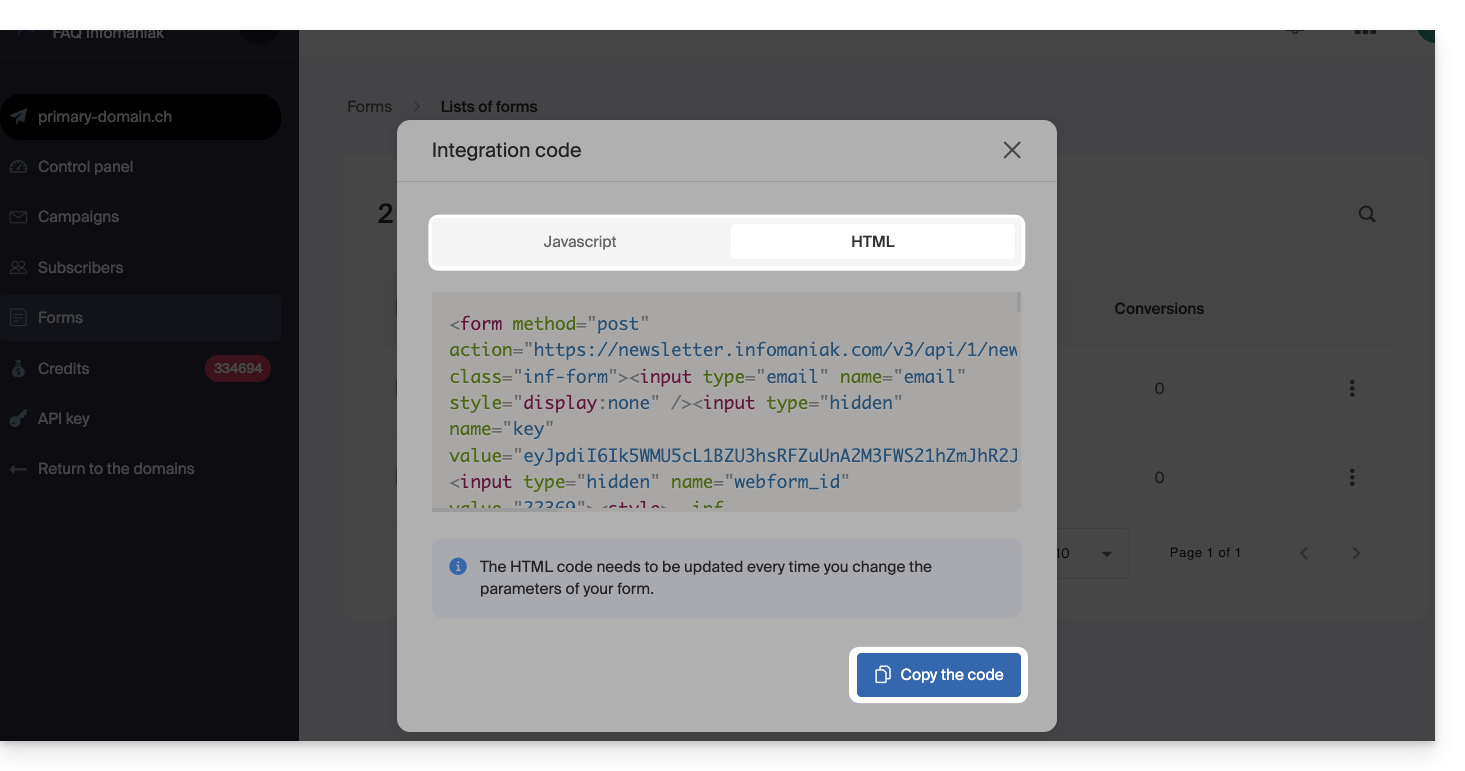Screen dimensions: 1465x771
Task: Open Credits page showing 334694
Action: coord(64,369)
